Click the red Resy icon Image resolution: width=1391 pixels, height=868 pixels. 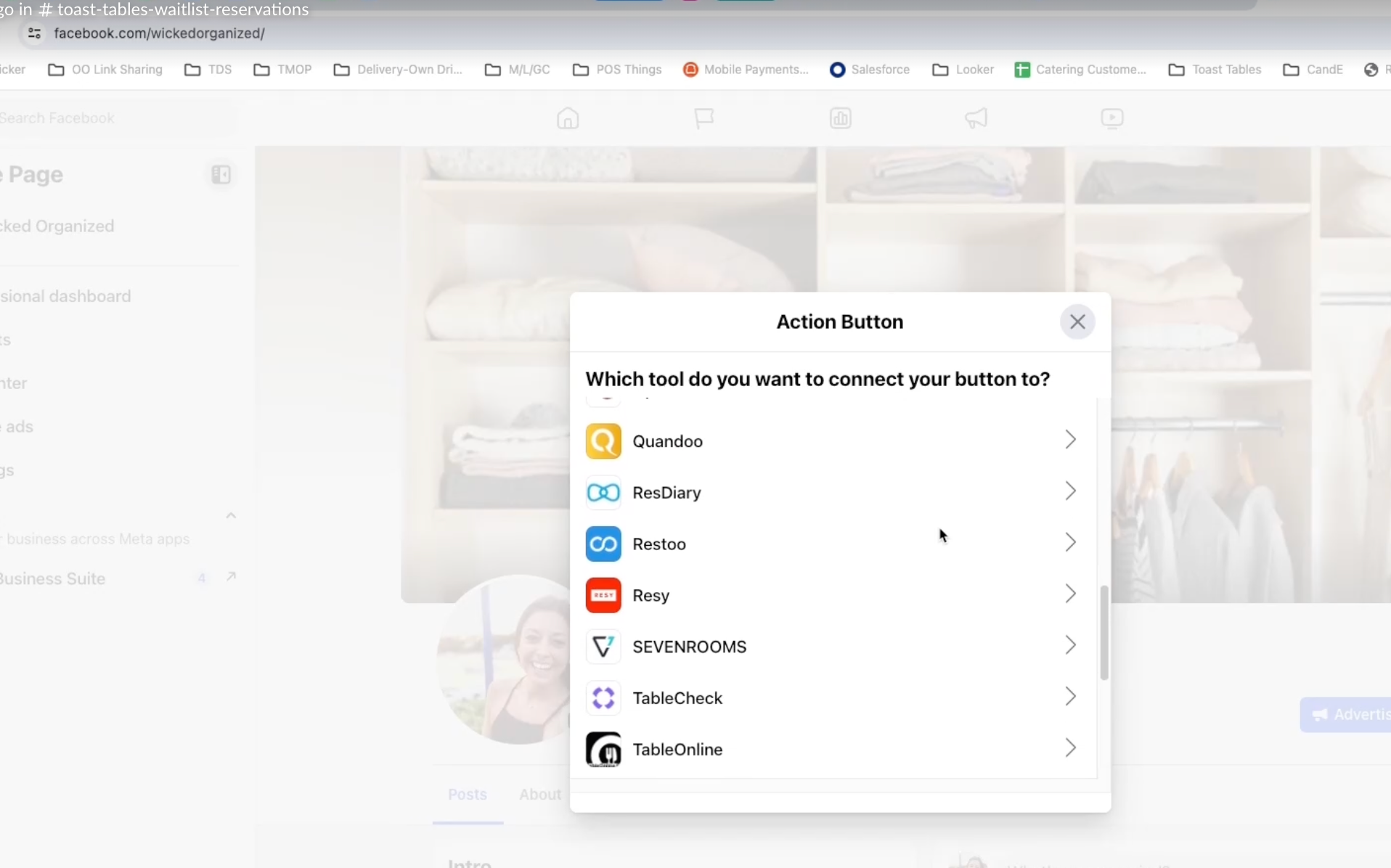click(603, 596)
